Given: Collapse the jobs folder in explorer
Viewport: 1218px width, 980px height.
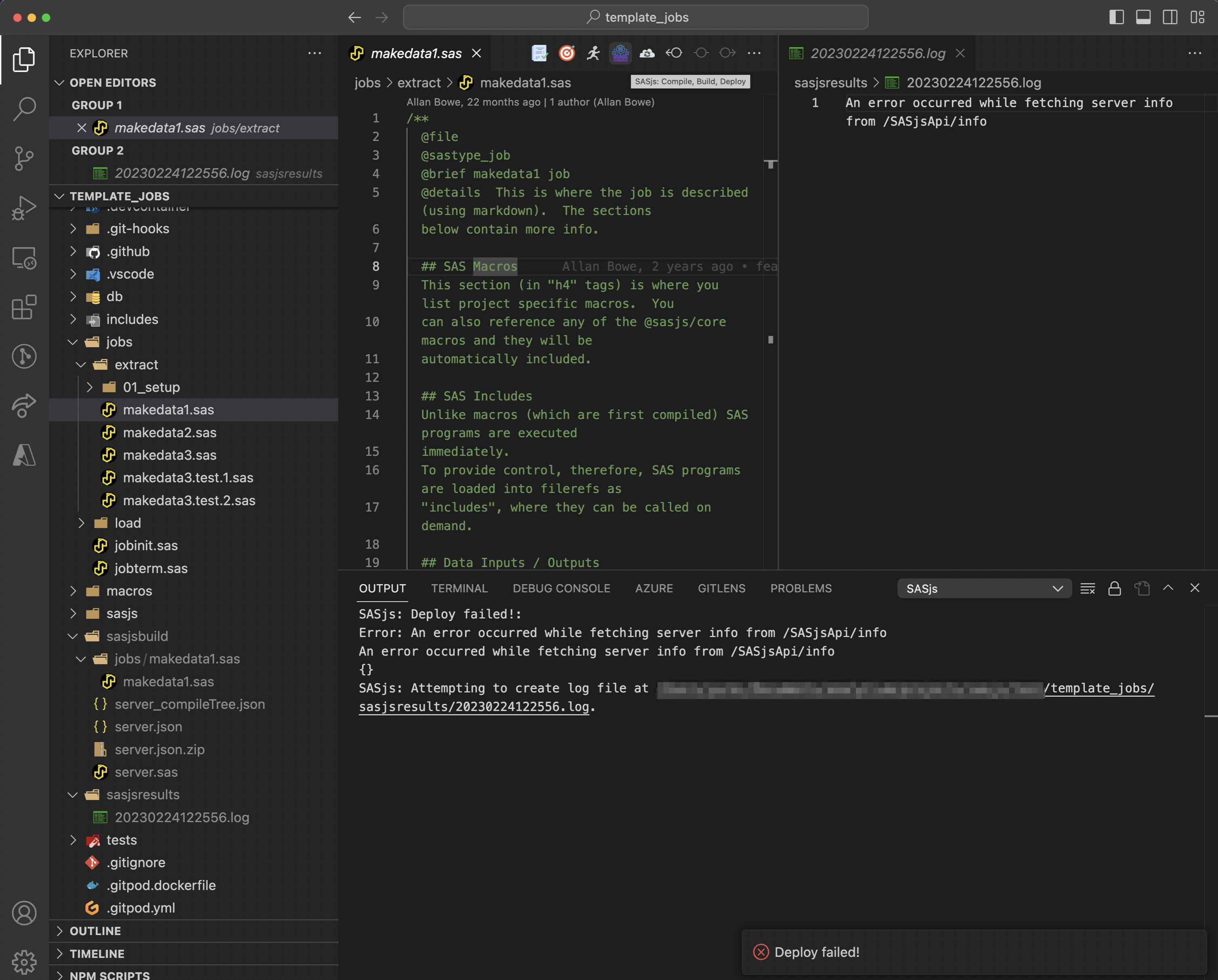Looking at the screenshot, I should (x=73, y=342).
